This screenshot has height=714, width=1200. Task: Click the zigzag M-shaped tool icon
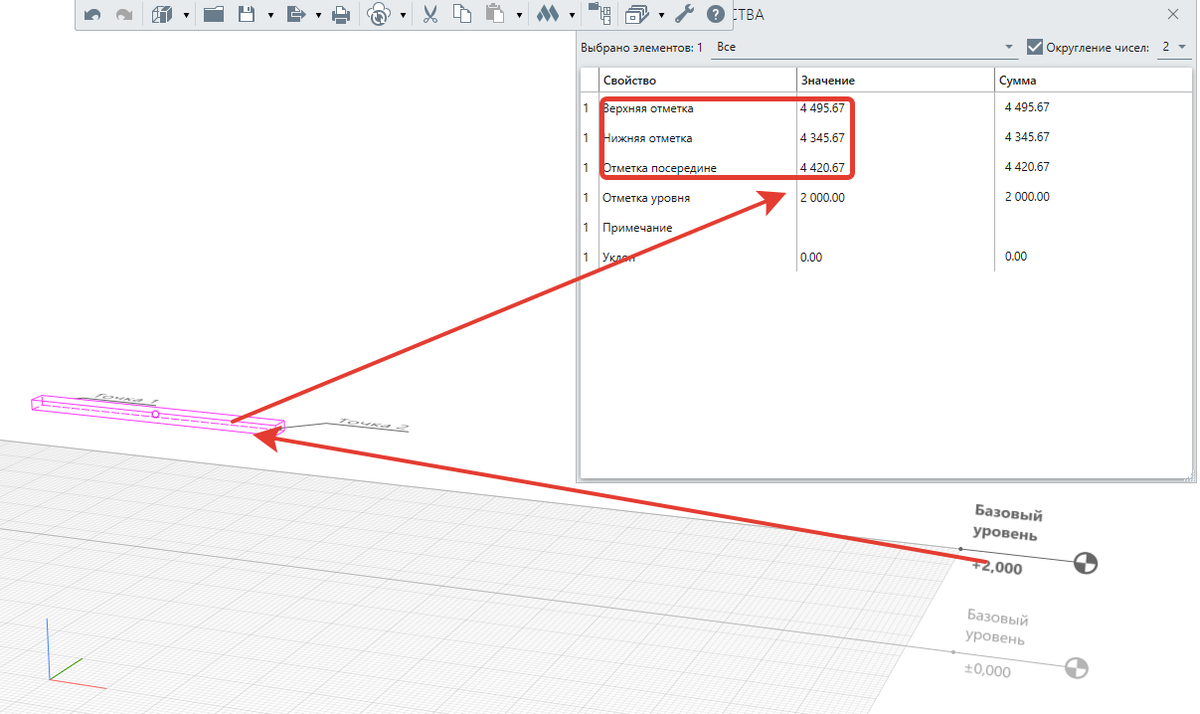coord(547,15)
